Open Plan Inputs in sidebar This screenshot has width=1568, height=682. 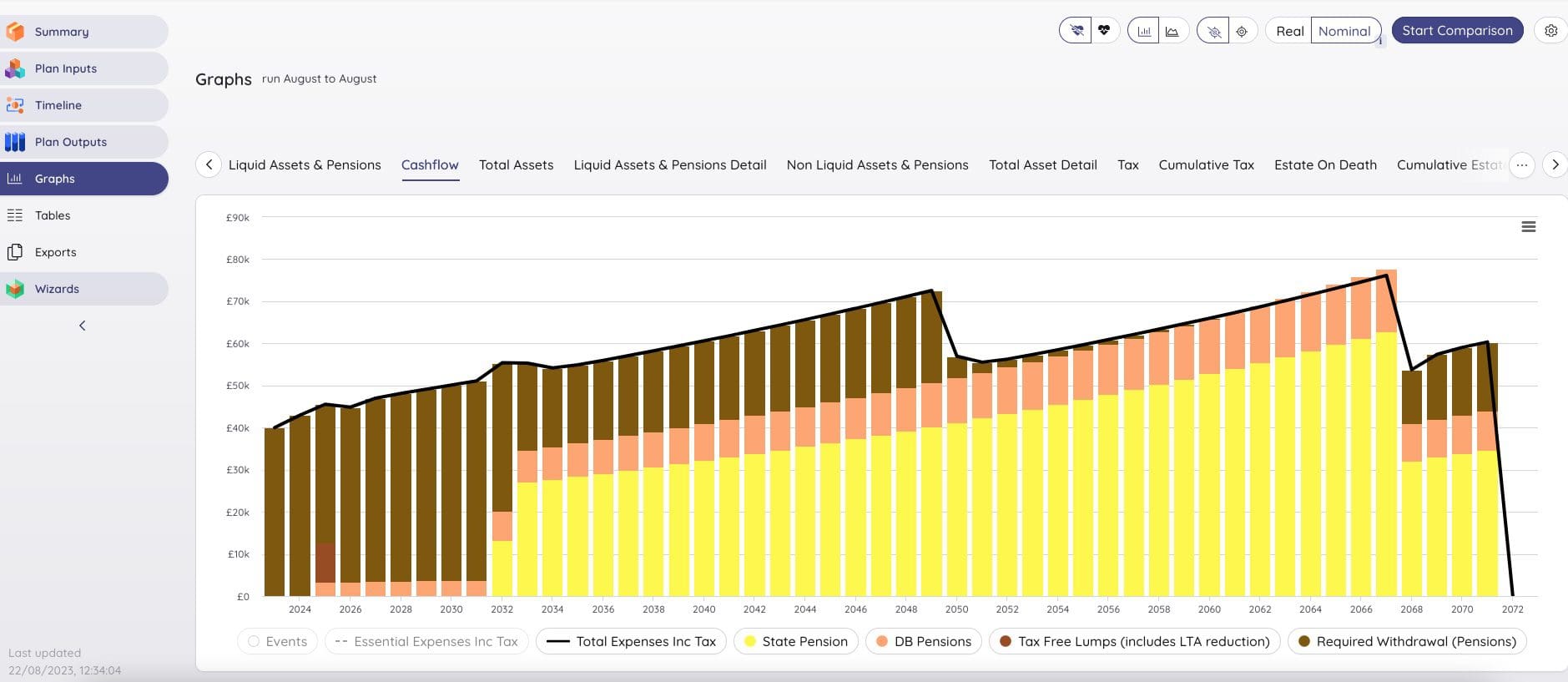click(66, 68)
